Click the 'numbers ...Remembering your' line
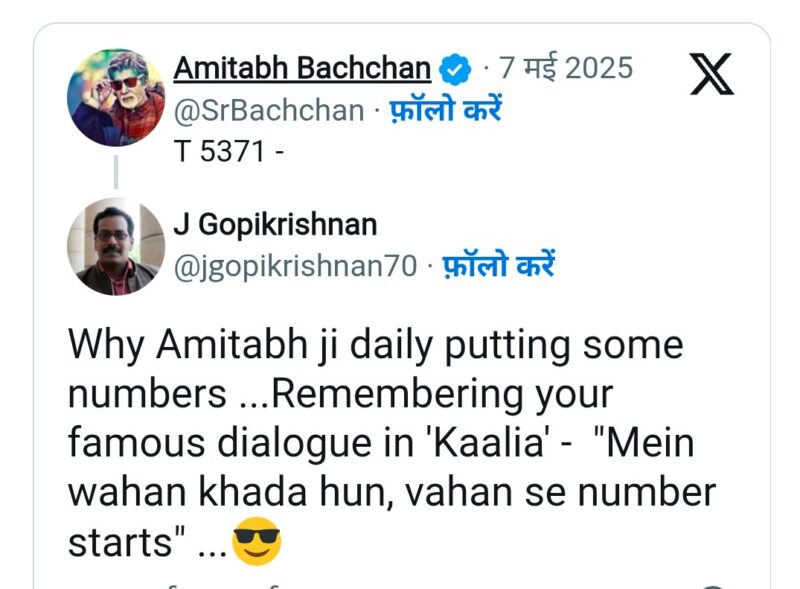800x589 pixels. pos(340,395)
